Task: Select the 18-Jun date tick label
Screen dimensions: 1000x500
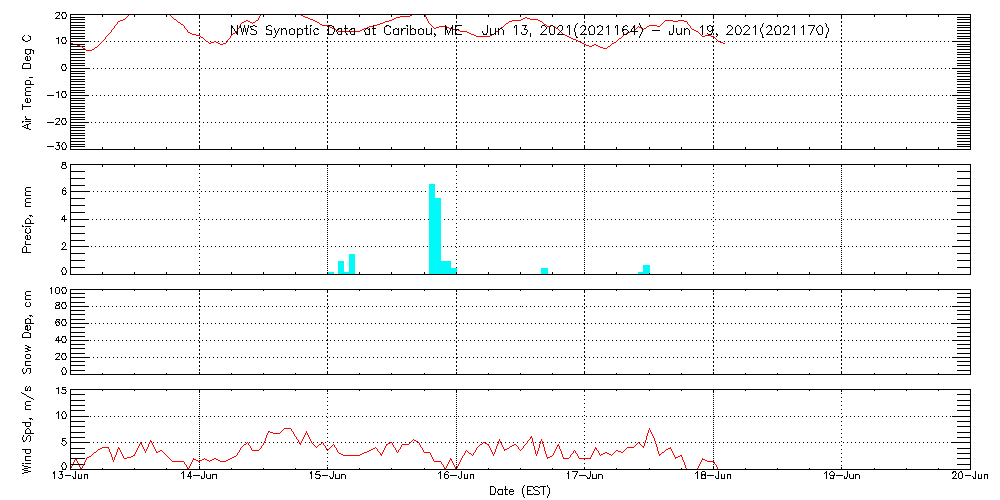Action: 713,478
